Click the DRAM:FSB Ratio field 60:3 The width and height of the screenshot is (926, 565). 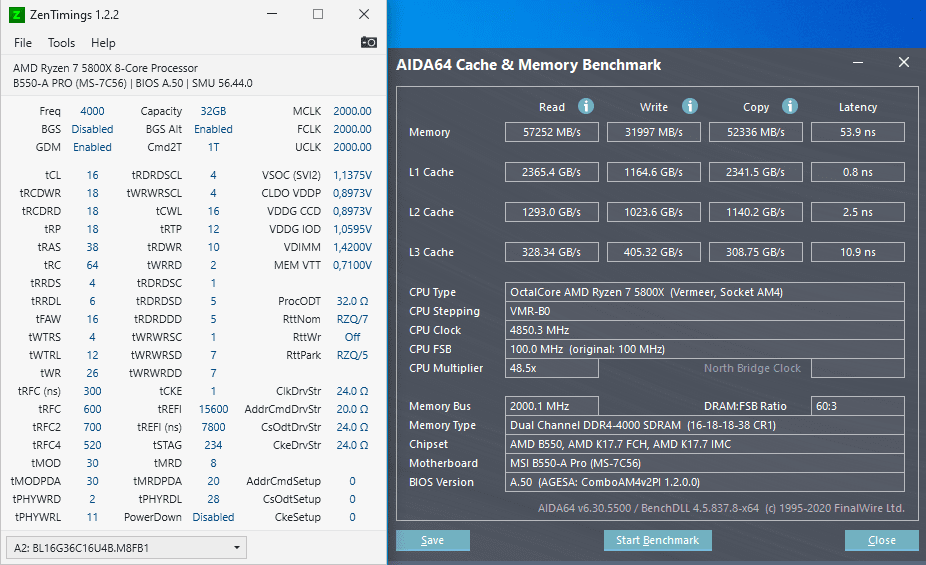[858, 406]
